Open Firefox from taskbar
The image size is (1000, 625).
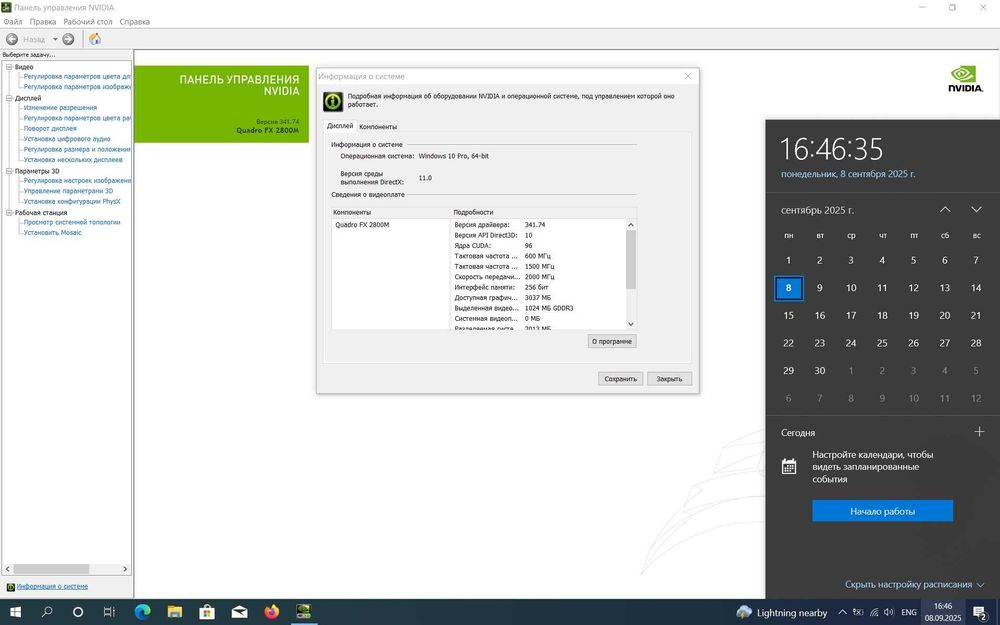click(272, 612)
